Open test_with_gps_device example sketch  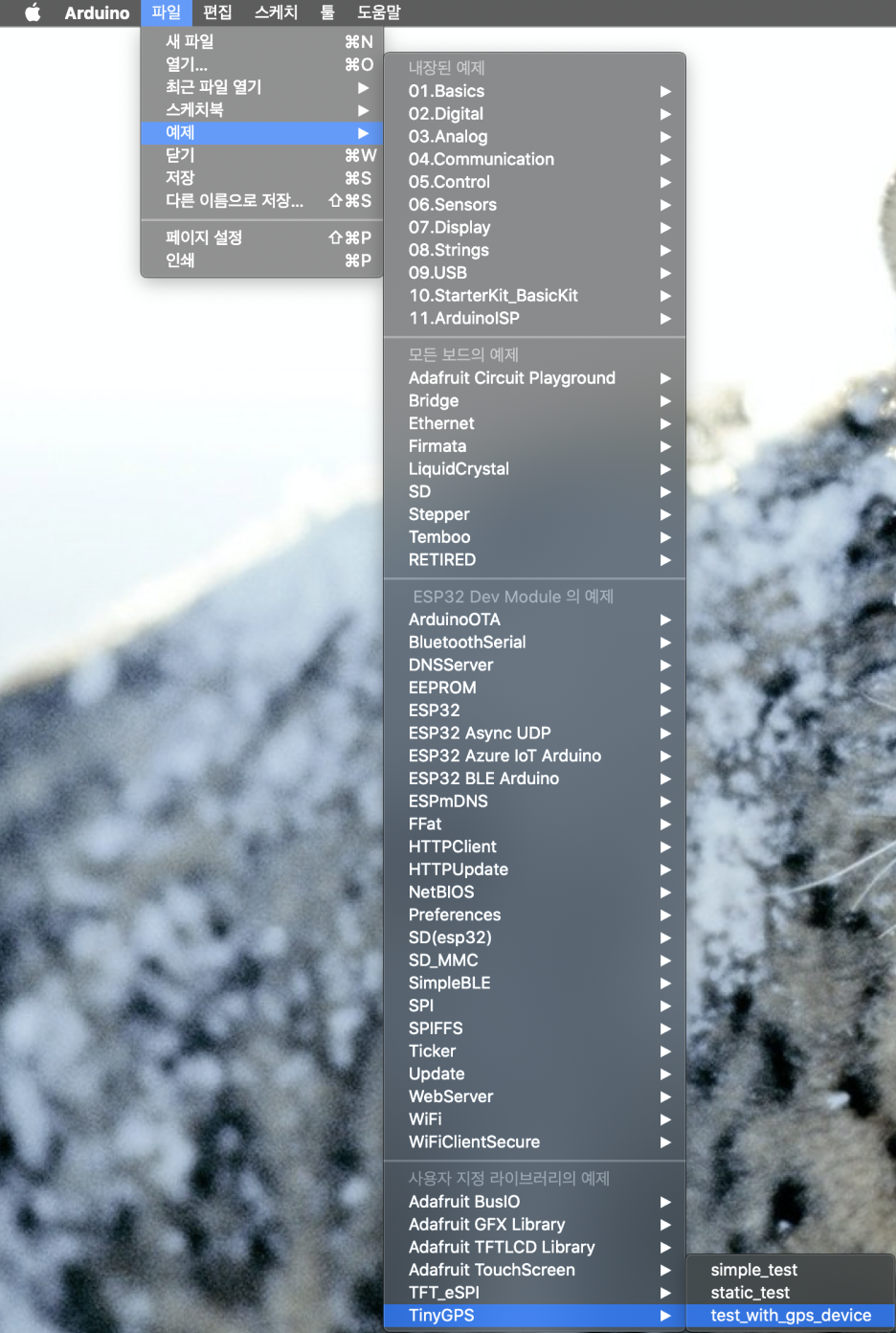tap(791, 1316)
